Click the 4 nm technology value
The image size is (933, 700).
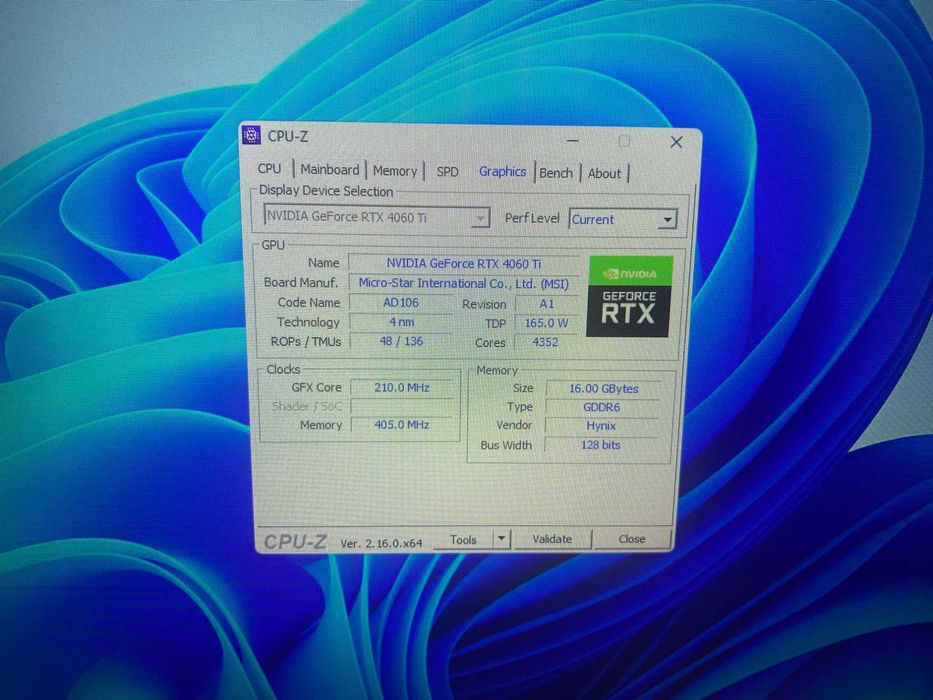click(401, 322)
